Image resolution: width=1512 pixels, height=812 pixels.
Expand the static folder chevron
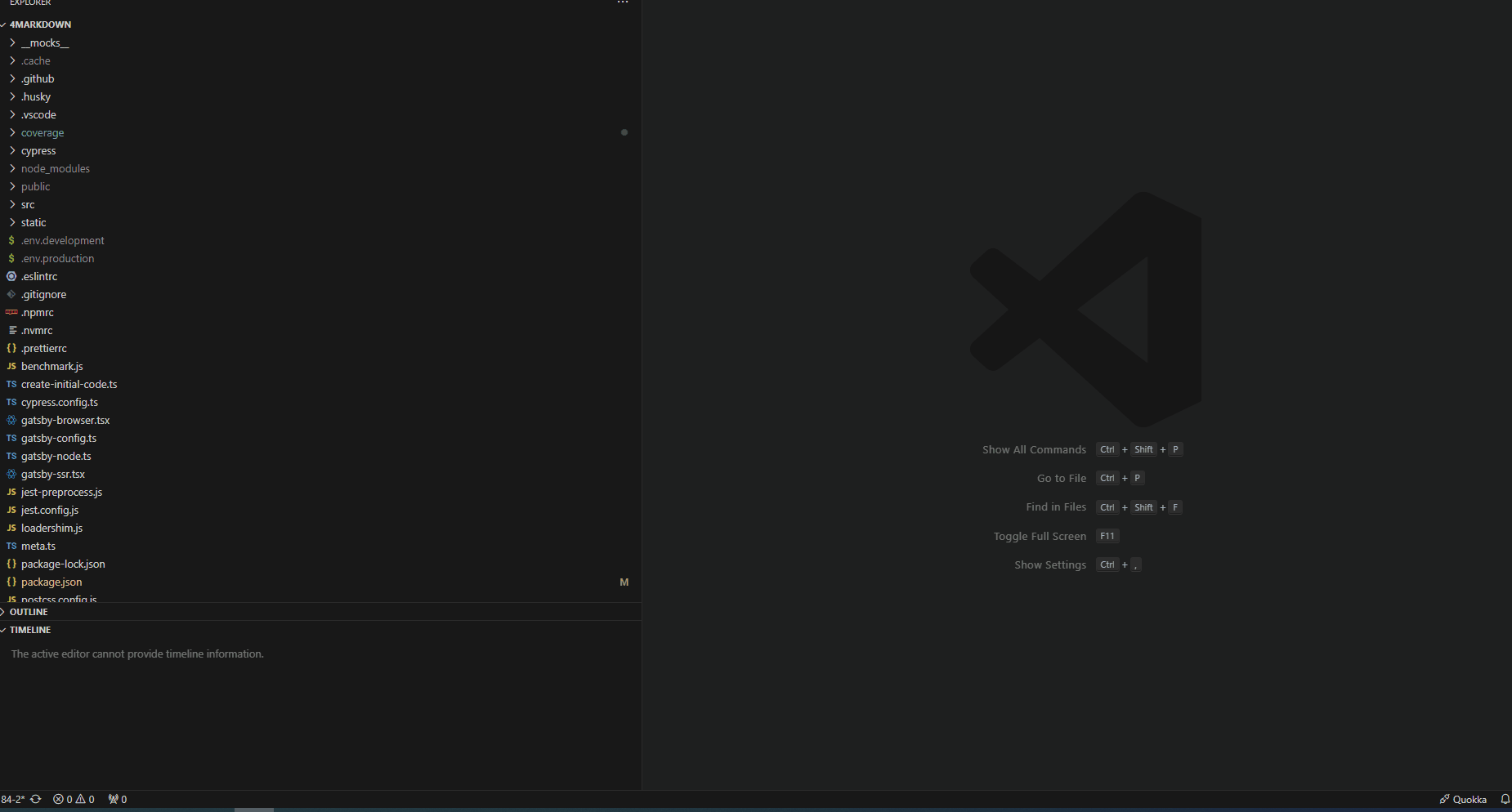point(12,222)
